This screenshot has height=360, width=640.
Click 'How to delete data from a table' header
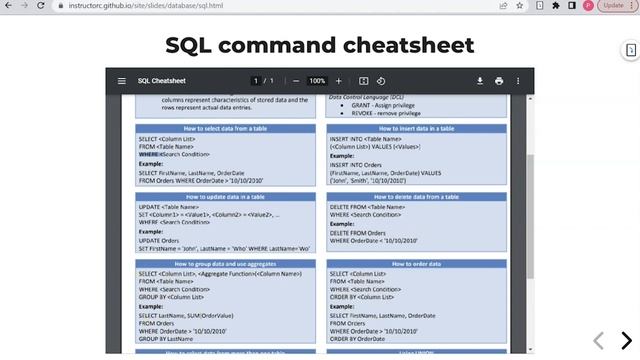pos(416,197)
